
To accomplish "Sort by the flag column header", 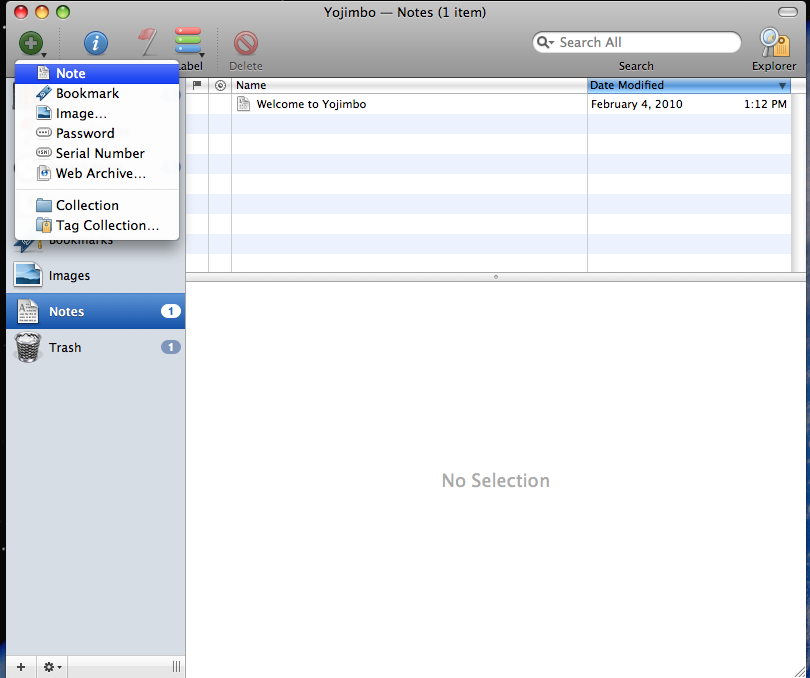I will pos(197,85).
